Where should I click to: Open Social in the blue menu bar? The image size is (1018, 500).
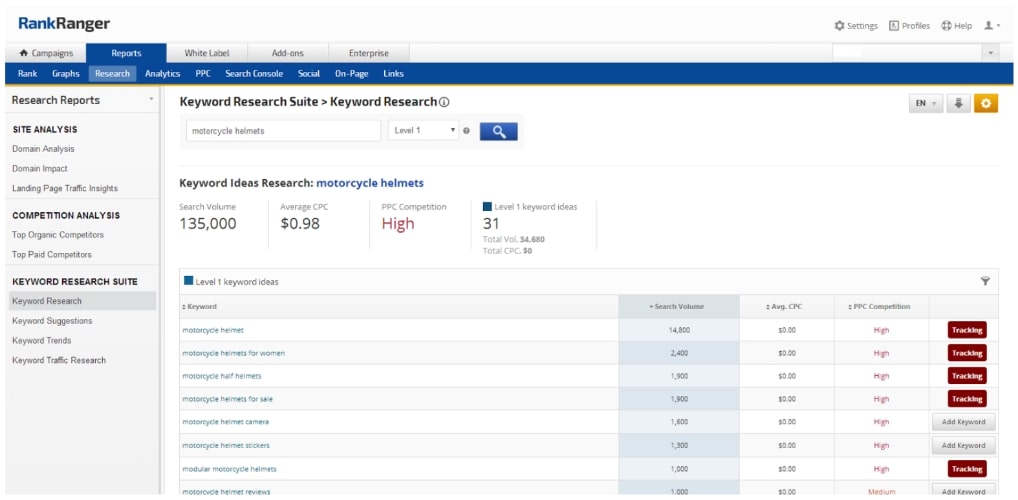pyautogui.click(x=309, y=73)
